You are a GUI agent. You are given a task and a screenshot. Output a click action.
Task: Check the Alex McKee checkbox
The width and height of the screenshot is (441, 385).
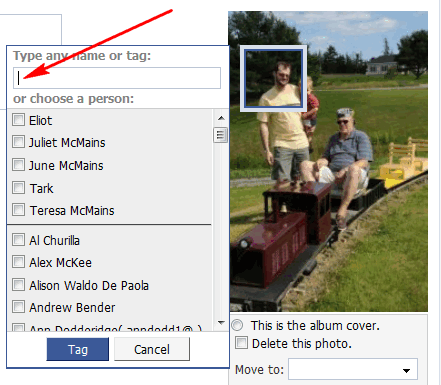[18, 262]
